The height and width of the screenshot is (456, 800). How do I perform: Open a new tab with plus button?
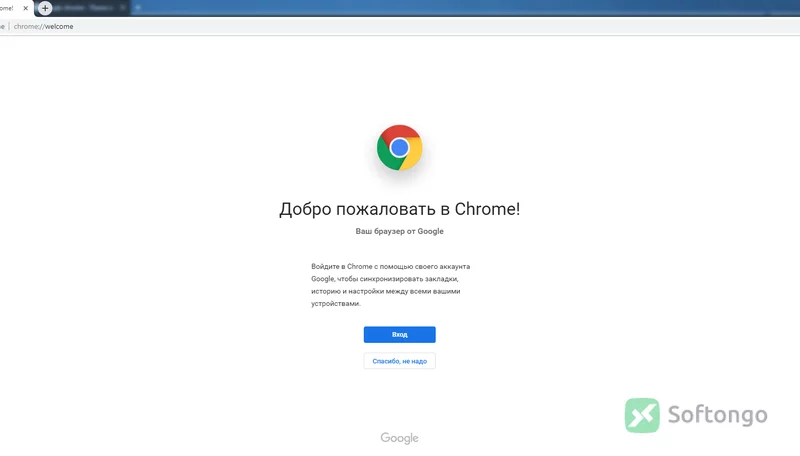(45, 8)
